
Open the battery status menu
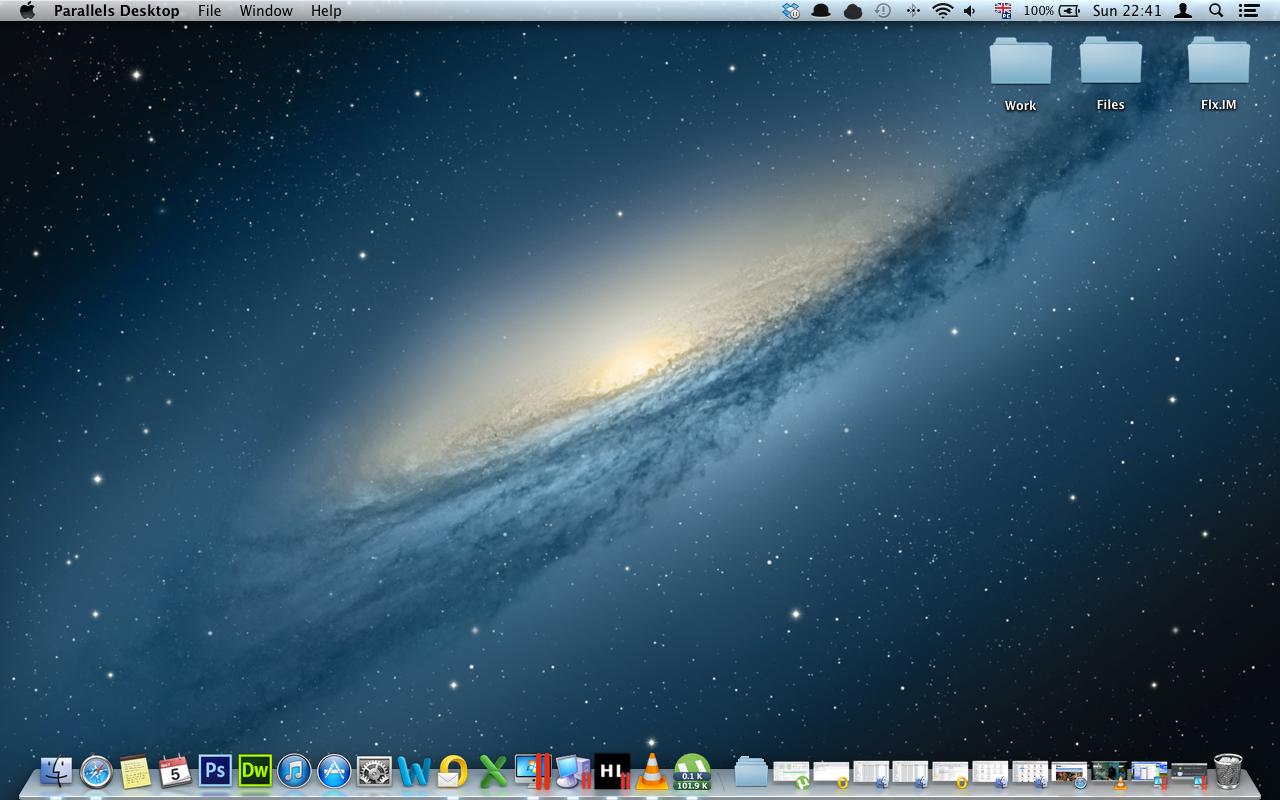(x=1069, y=11)
